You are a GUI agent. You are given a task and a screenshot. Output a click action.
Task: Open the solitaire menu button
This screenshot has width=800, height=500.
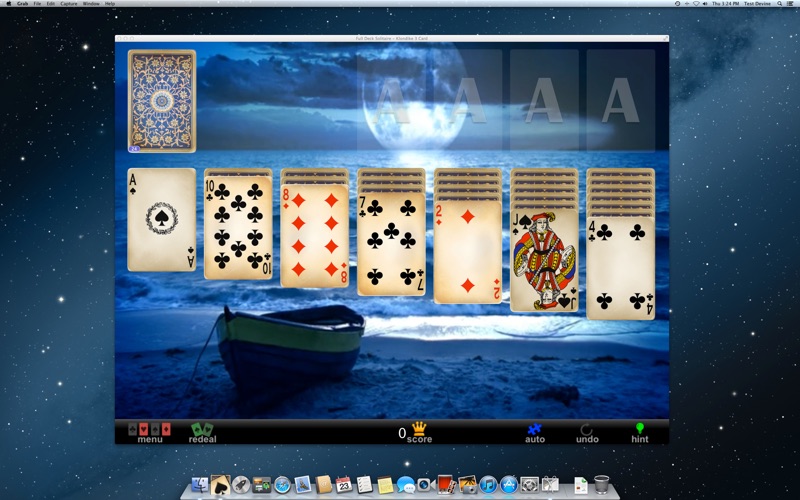[x=149, y=432]
